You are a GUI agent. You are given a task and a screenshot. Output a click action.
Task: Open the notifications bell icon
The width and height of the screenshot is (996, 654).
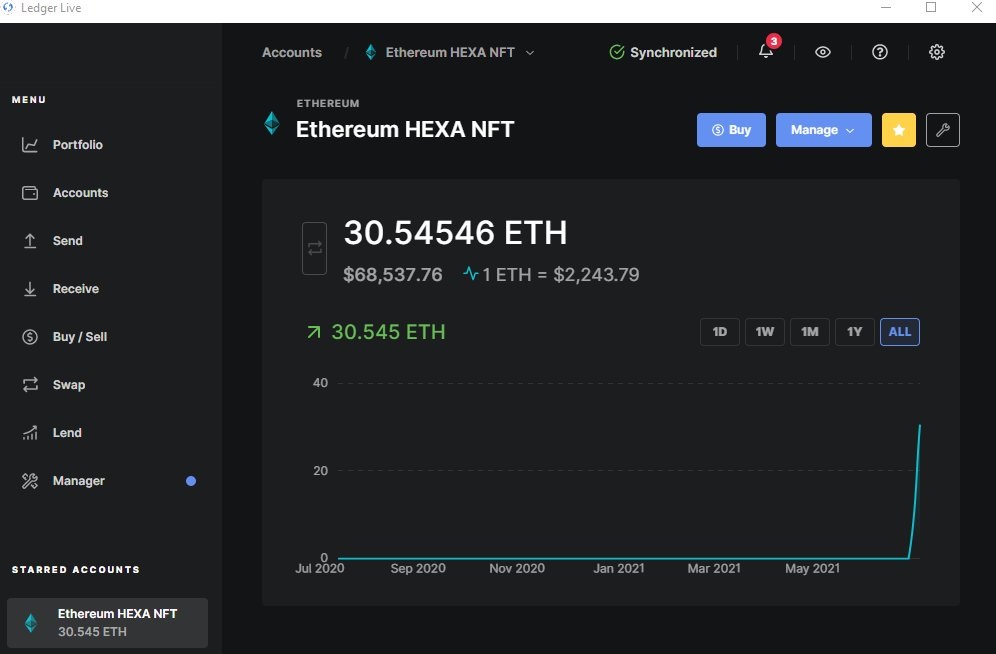click(766, 52)
